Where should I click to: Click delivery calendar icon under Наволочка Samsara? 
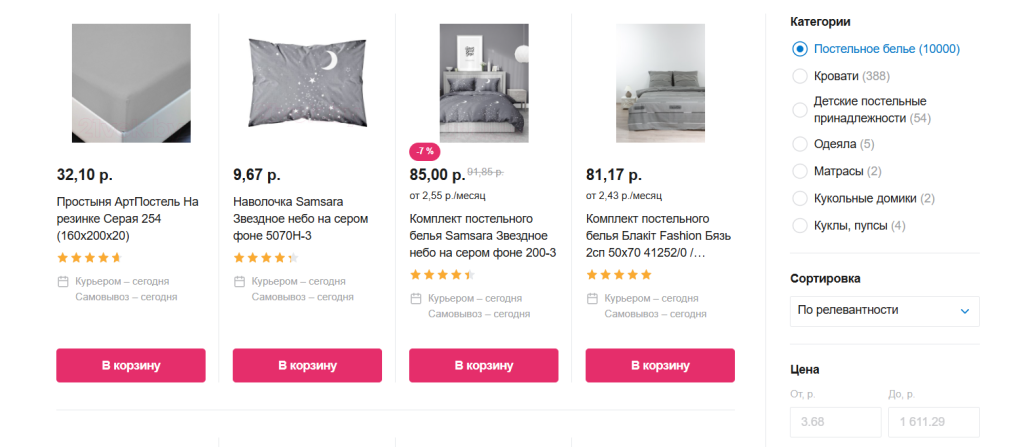point(239,281)
